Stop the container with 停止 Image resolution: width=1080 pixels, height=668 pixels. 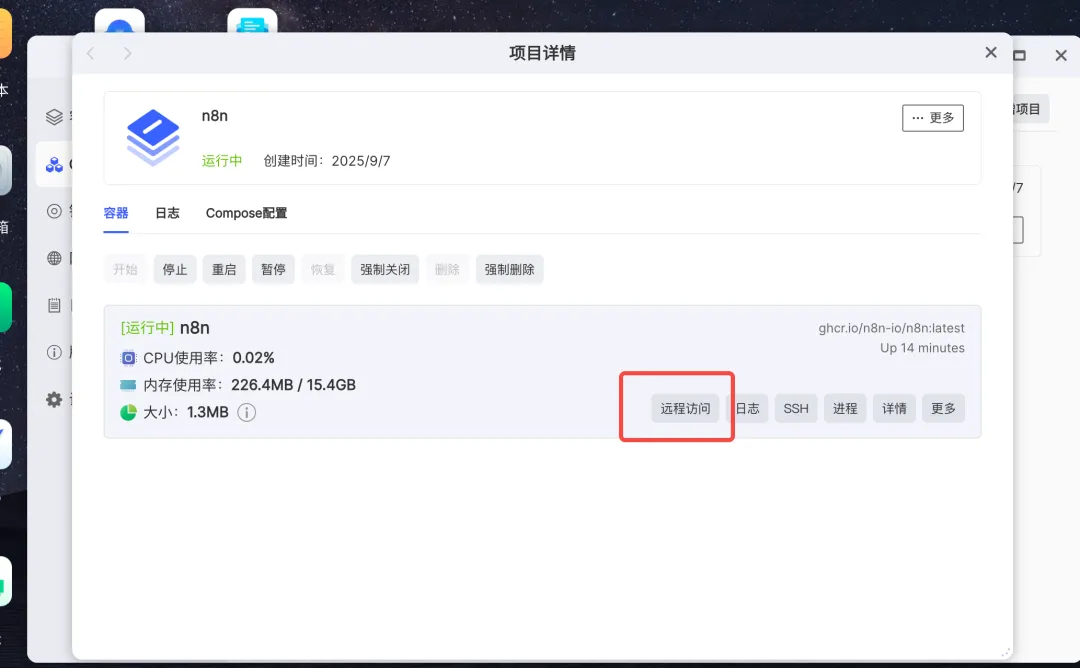point(174,269)
